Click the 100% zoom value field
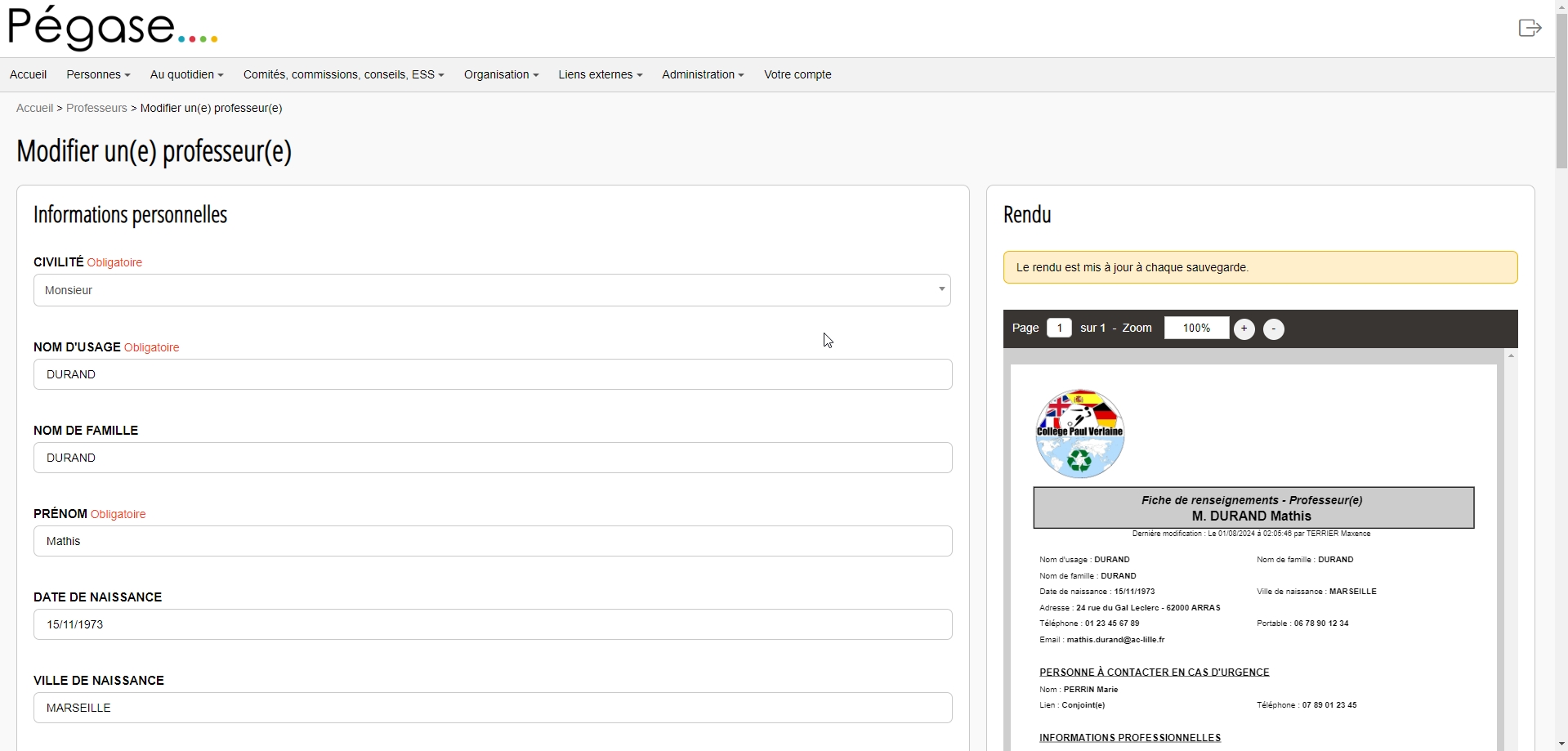This screenshot has width=1568, height=751. tap(1196, 328)
